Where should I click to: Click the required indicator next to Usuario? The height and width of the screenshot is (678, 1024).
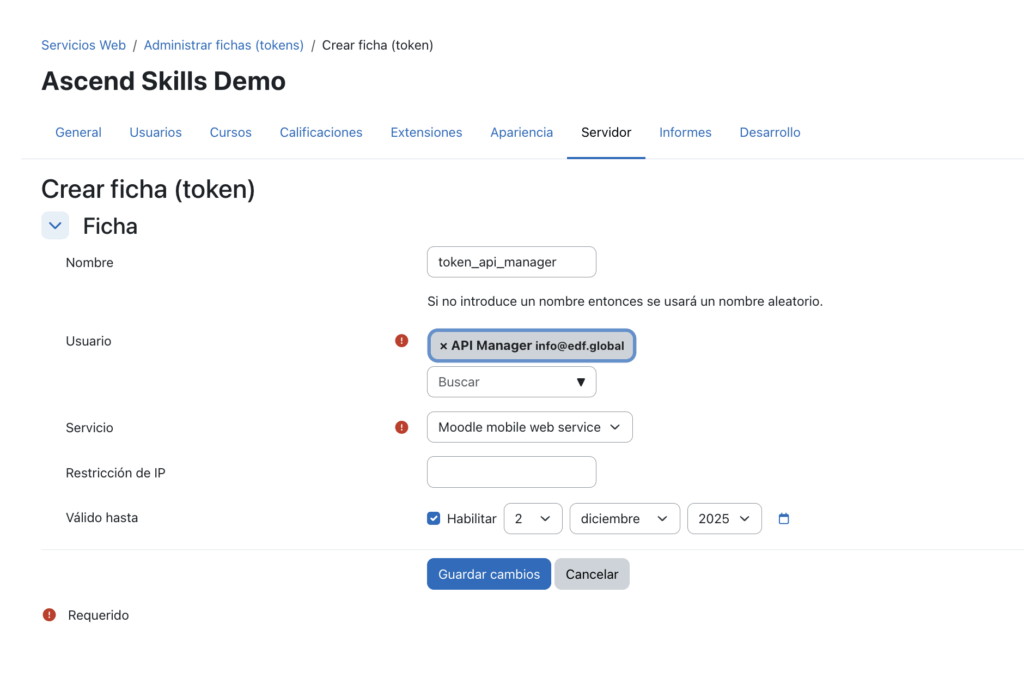pyautogui.click(x=402, y=340)
